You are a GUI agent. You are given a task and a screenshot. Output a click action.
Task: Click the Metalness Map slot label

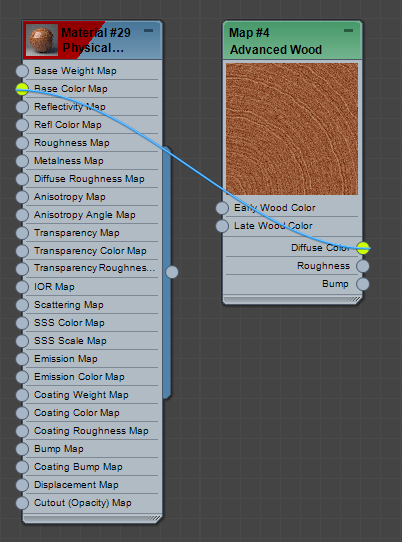tap(69, 161)
